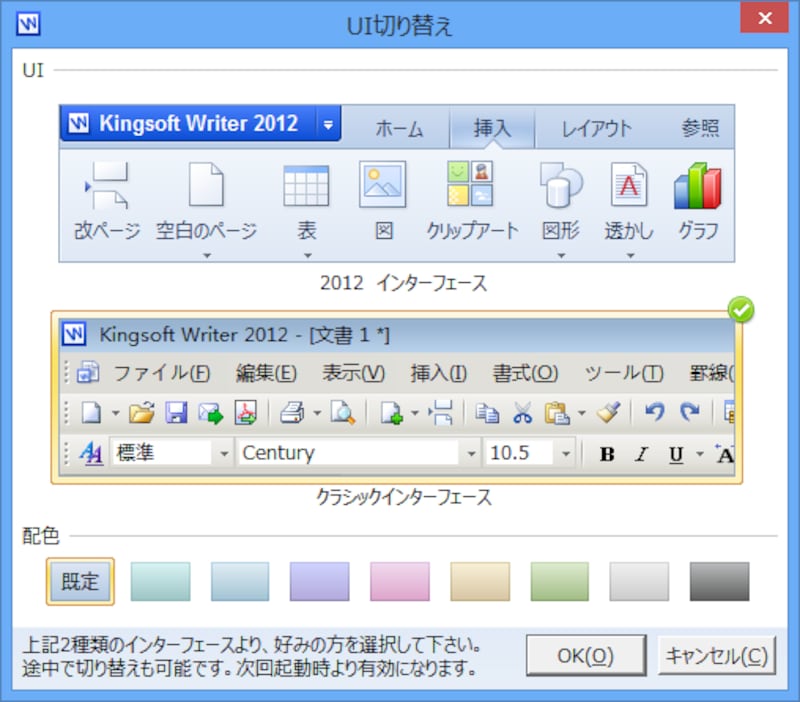Image resolution: width=800 pixels, height=702 pixels.
Task: Toggle bold with the B button
Action: (606, 453)
